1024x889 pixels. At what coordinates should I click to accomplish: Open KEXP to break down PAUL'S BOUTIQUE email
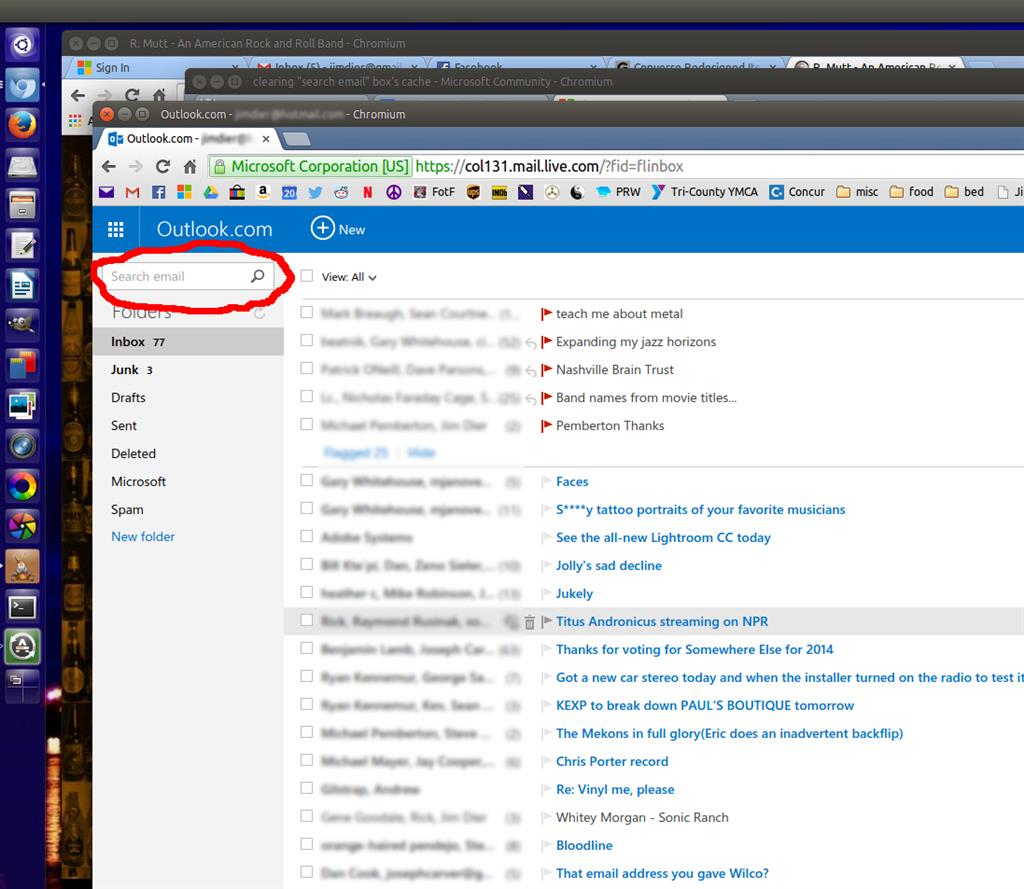pos(705,705)
